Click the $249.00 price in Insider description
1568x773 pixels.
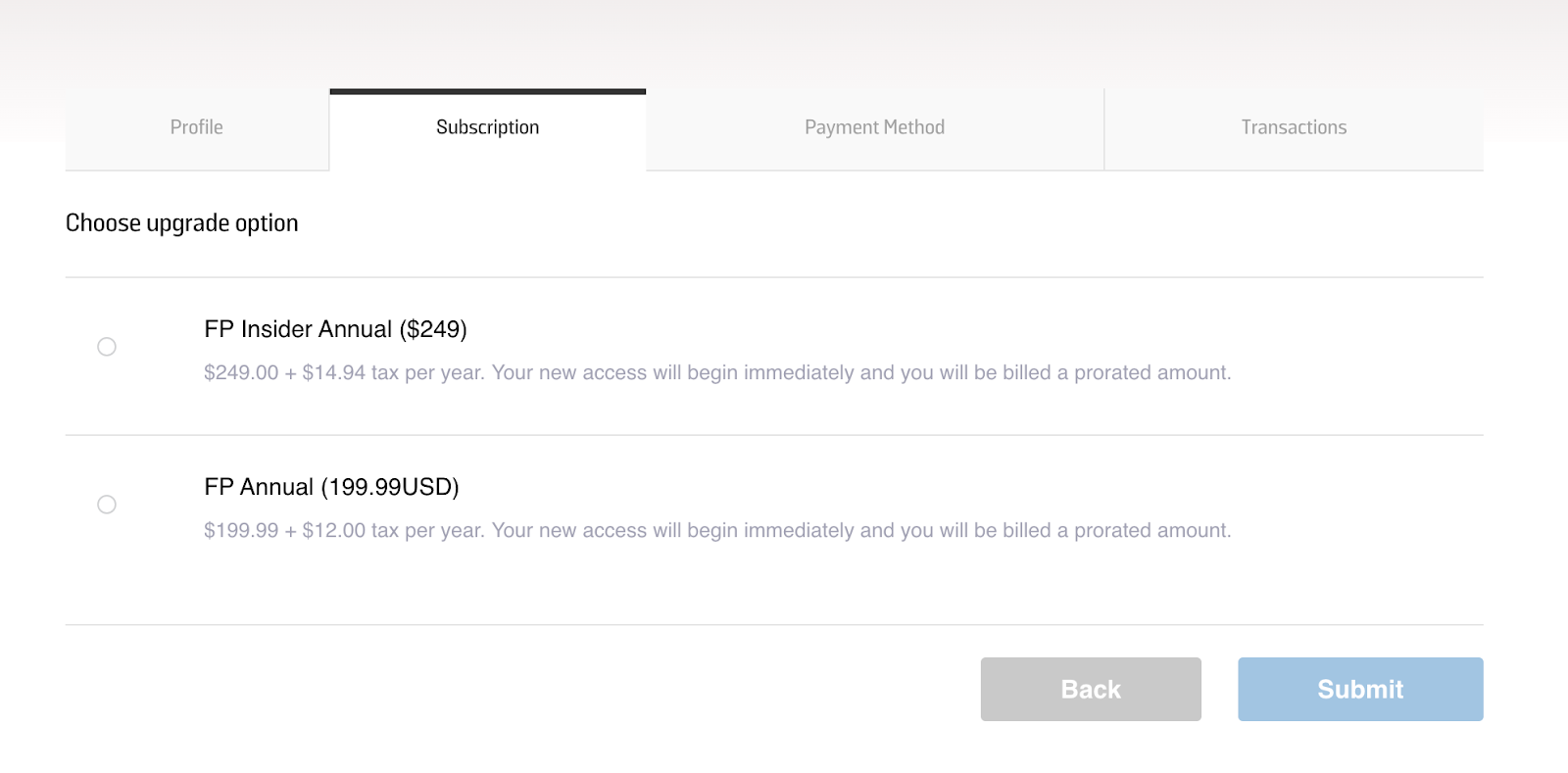pyautogui.click(x=241, y=373)
